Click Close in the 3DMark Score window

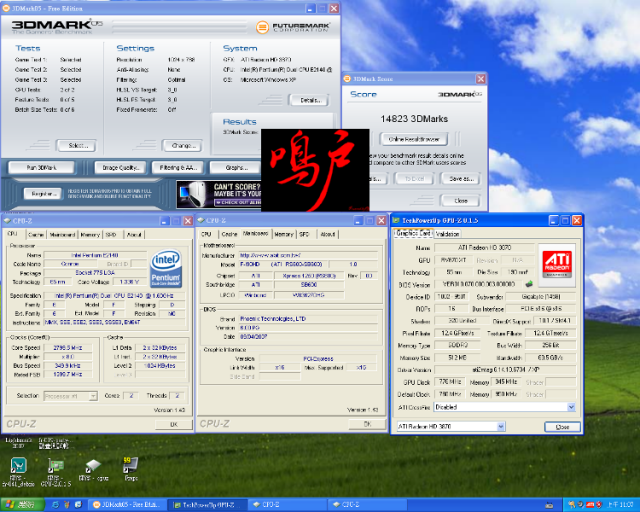pos(460,200)
